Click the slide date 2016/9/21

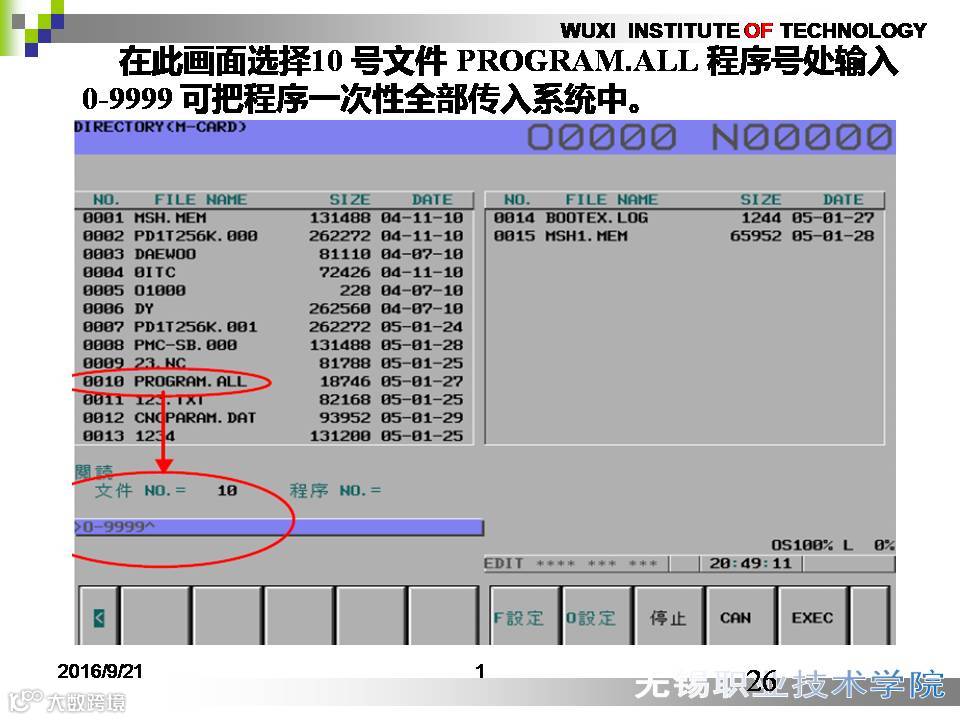coord(100,671)
